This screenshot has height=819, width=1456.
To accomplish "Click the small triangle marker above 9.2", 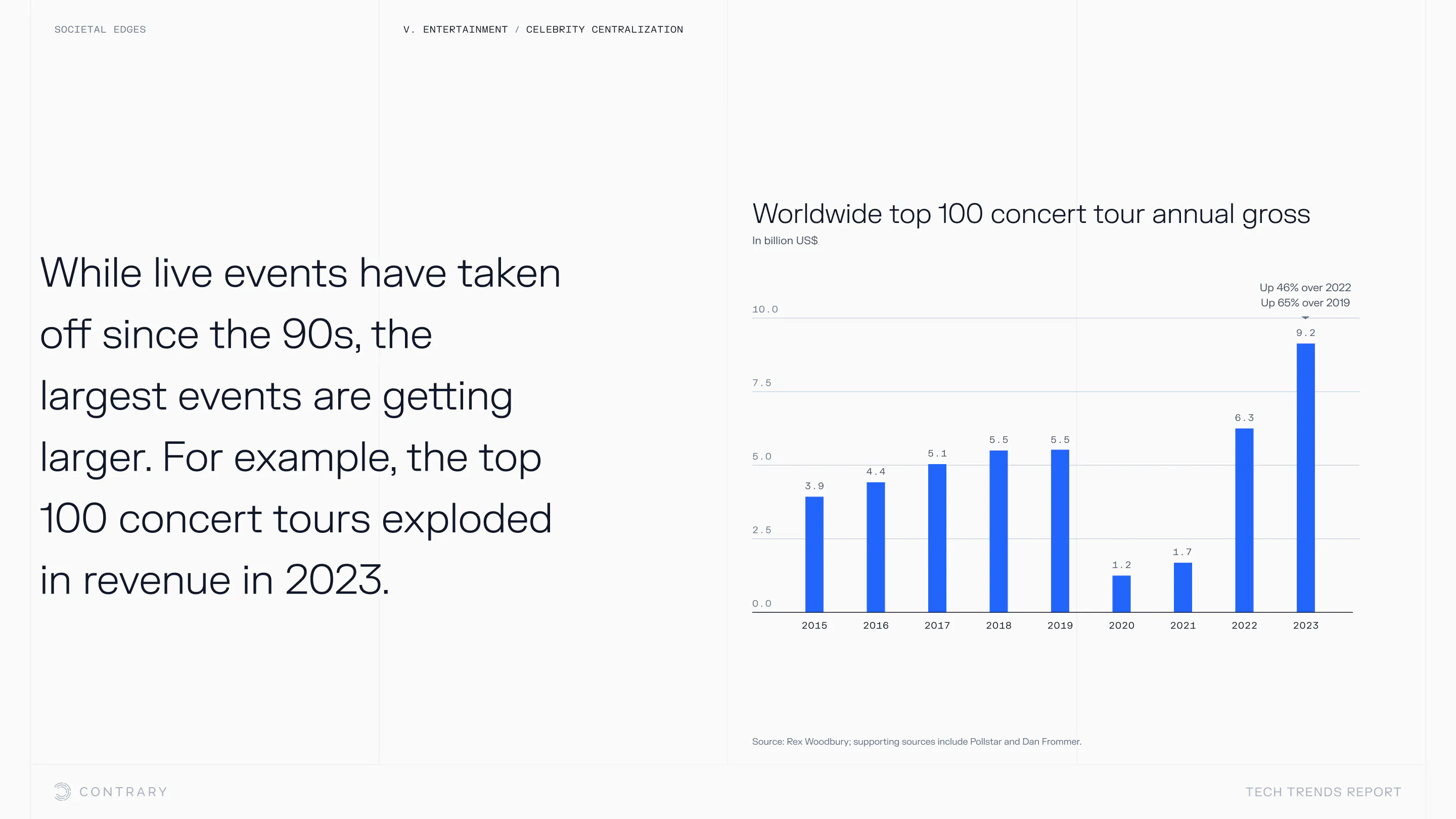I will [1305, 317].
